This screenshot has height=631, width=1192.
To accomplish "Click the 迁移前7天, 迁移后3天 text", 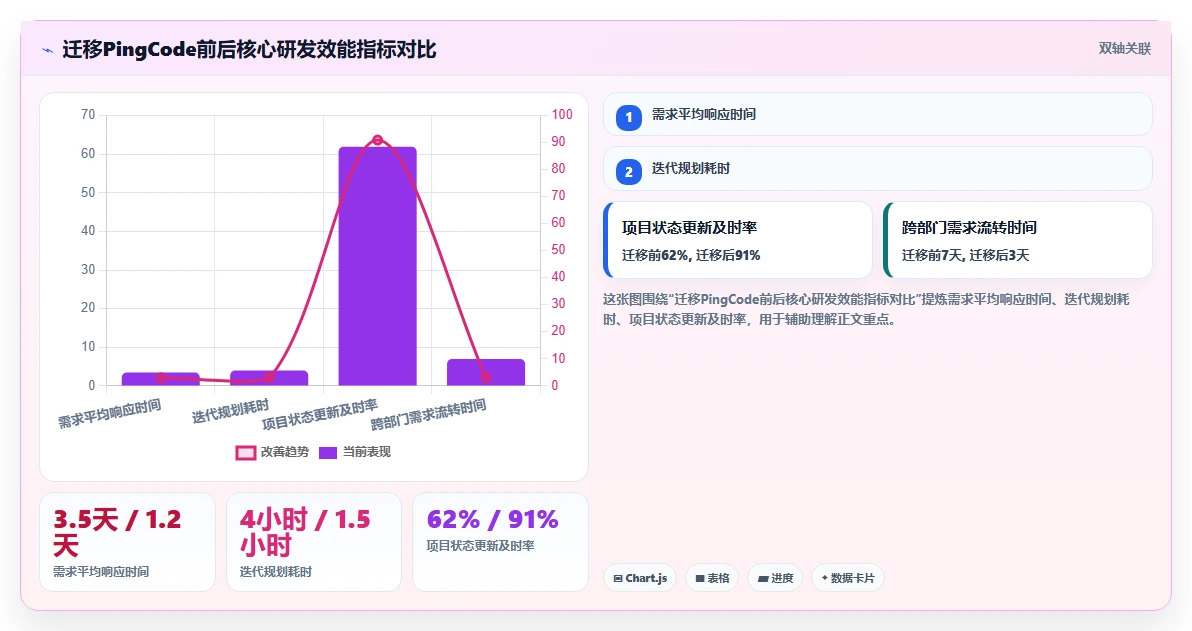I will 965,255.
